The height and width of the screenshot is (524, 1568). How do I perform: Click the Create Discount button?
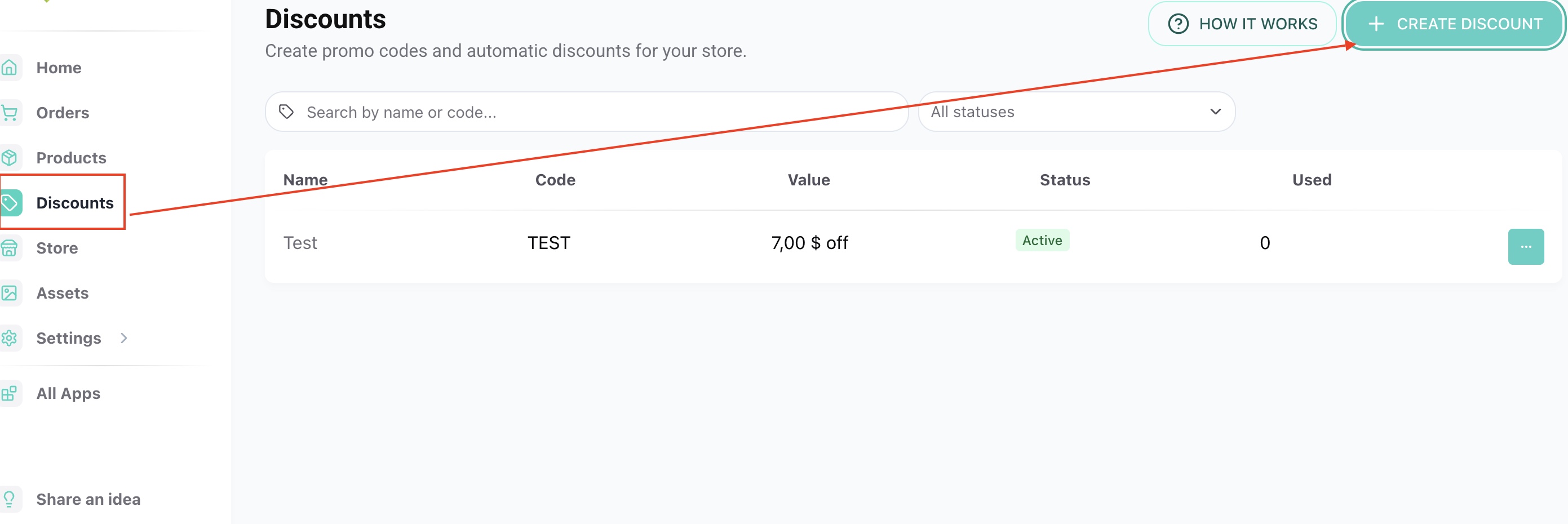(1454, 24)
